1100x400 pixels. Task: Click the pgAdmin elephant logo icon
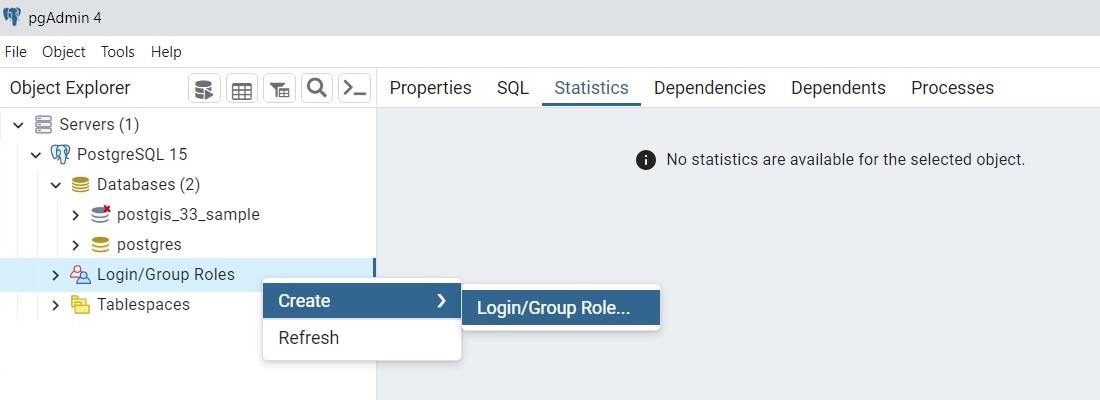pyautogui.click(x=12, y=17)
